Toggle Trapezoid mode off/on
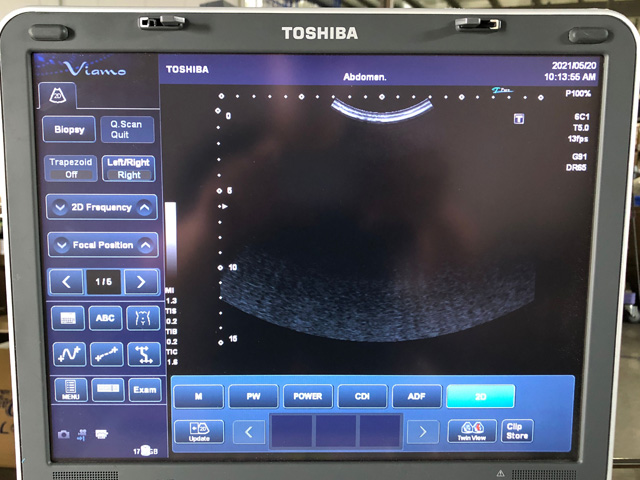This screenshot has height=480, width=640. coord(71,168)
